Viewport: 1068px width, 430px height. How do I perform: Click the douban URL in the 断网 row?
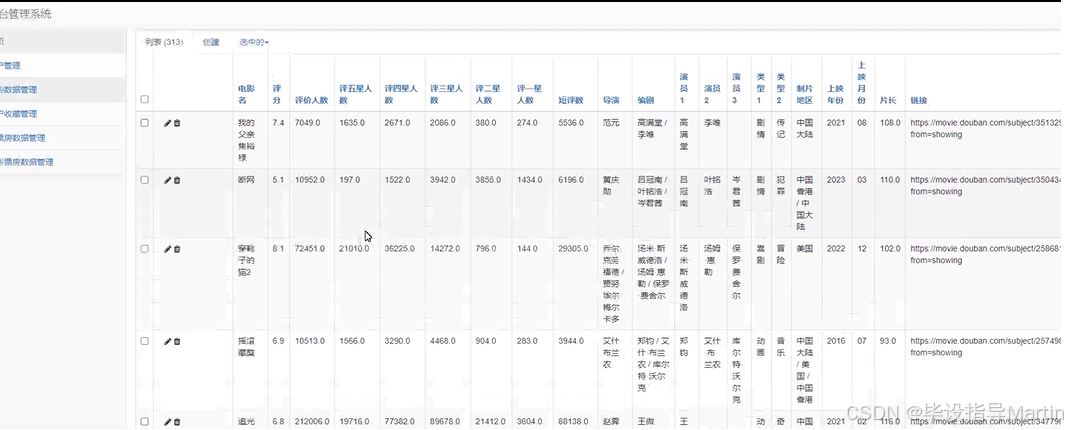pyautogui.click(x=986, y=185)
